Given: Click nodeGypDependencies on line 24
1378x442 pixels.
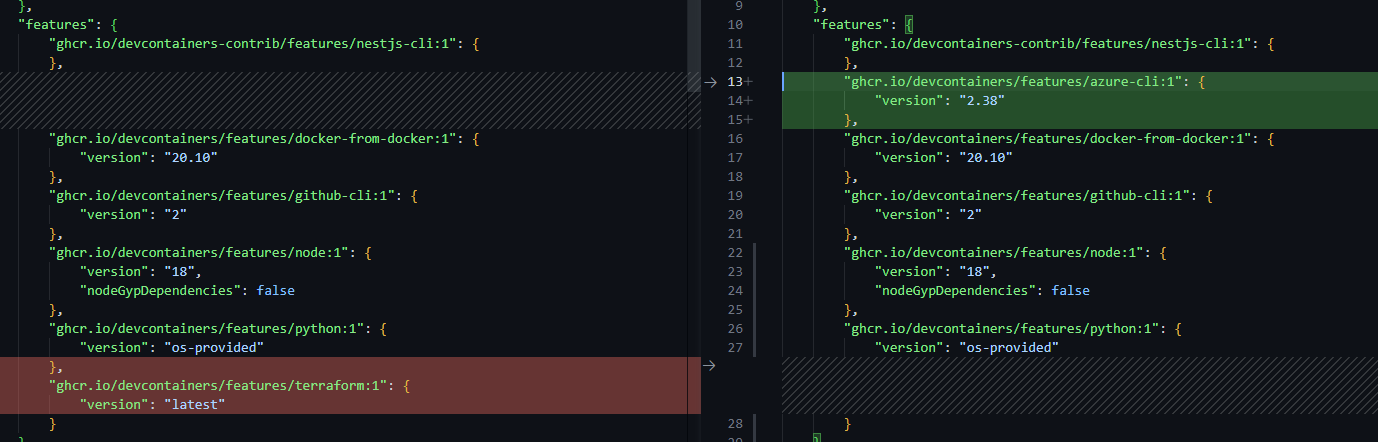Looking at the screenshot, I should point(982,291).
